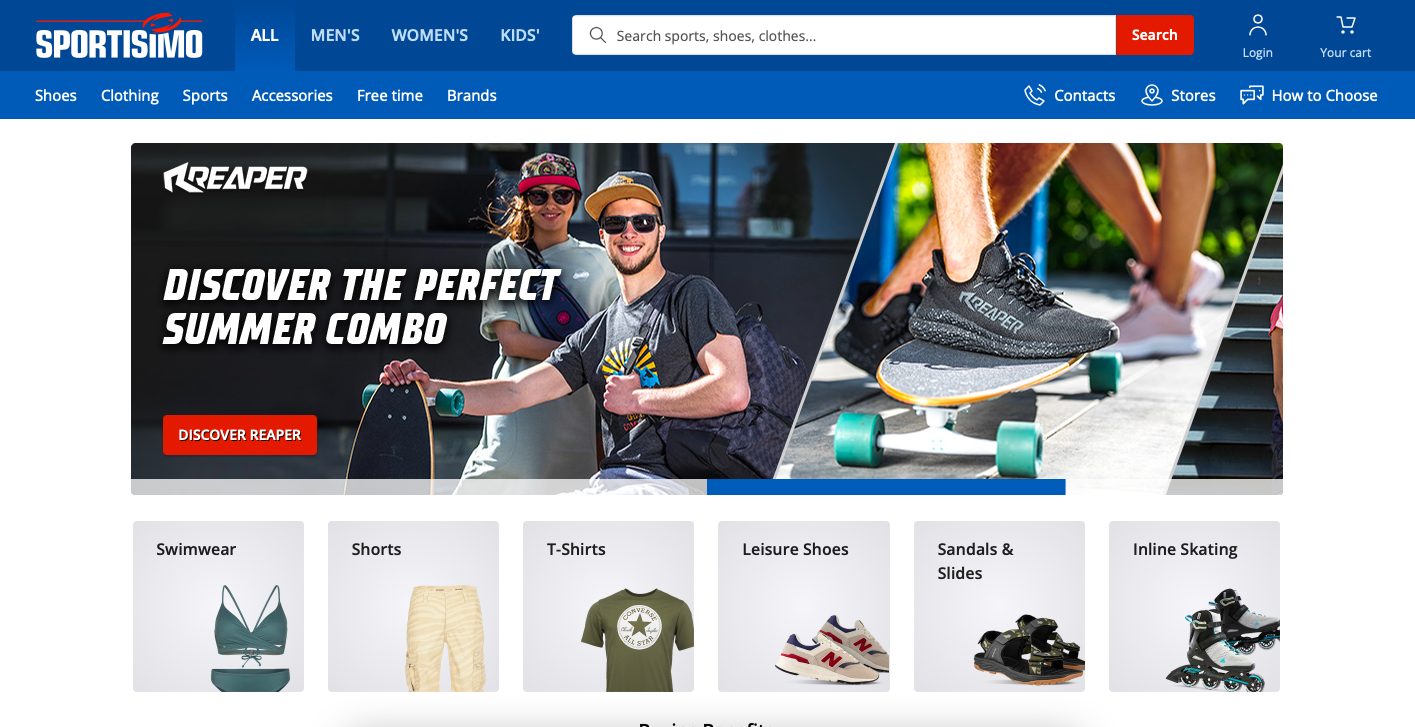Open the shopping cart icon
1415x727 pixels.
1345,25
